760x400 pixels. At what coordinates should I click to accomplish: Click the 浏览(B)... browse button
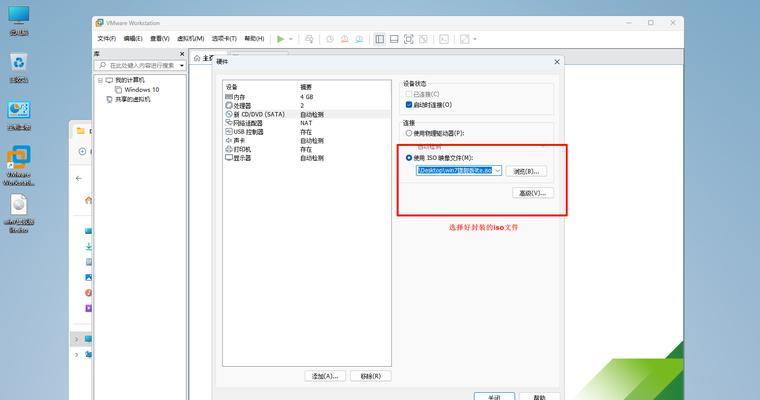pyautogui.click(x=526, y=171)
